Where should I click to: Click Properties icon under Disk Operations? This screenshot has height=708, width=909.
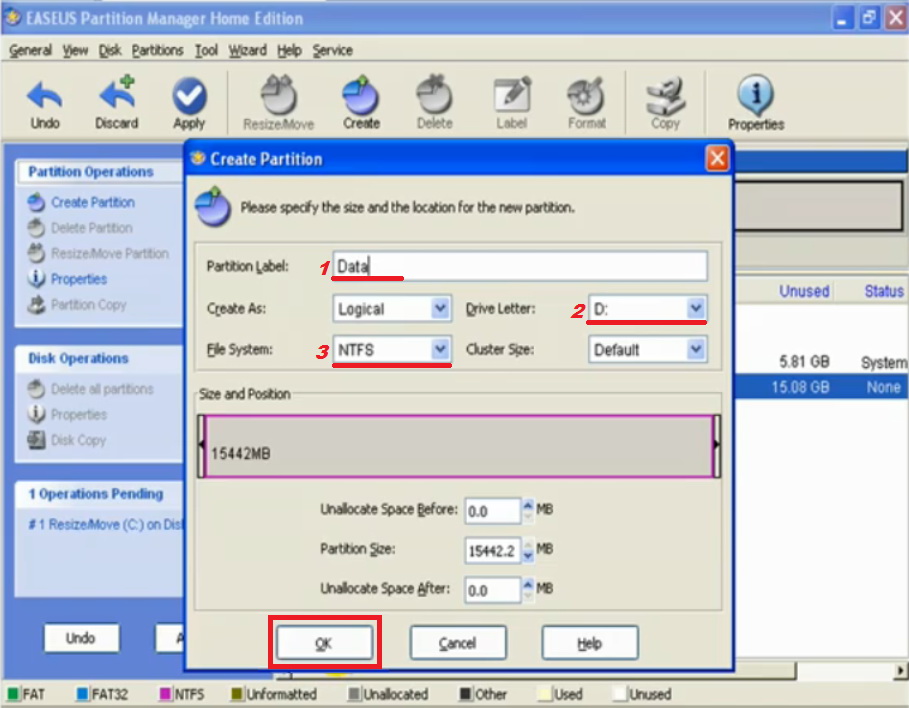(x=36, y=414)
